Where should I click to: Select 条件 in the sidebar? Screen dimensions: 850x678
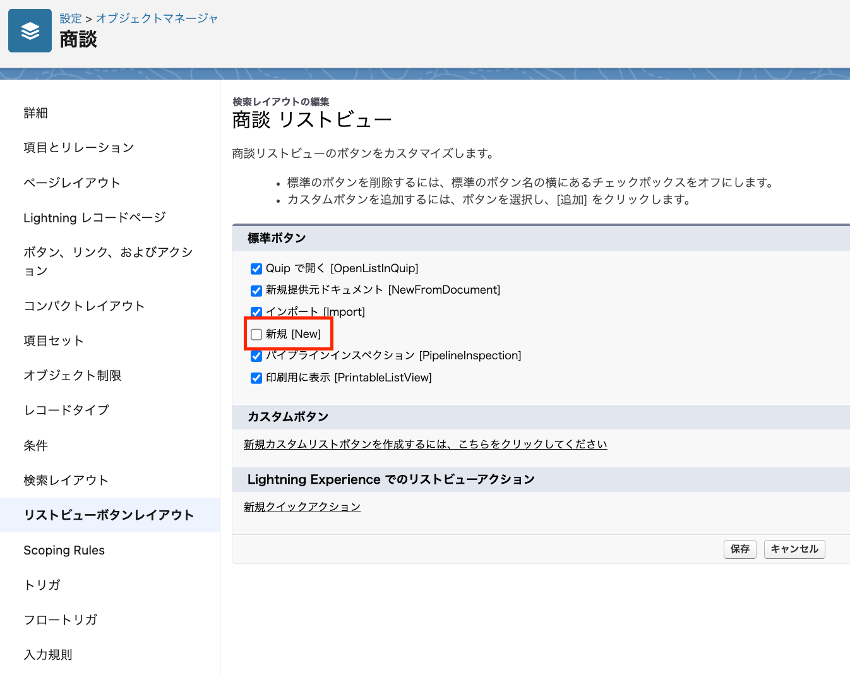36,445
